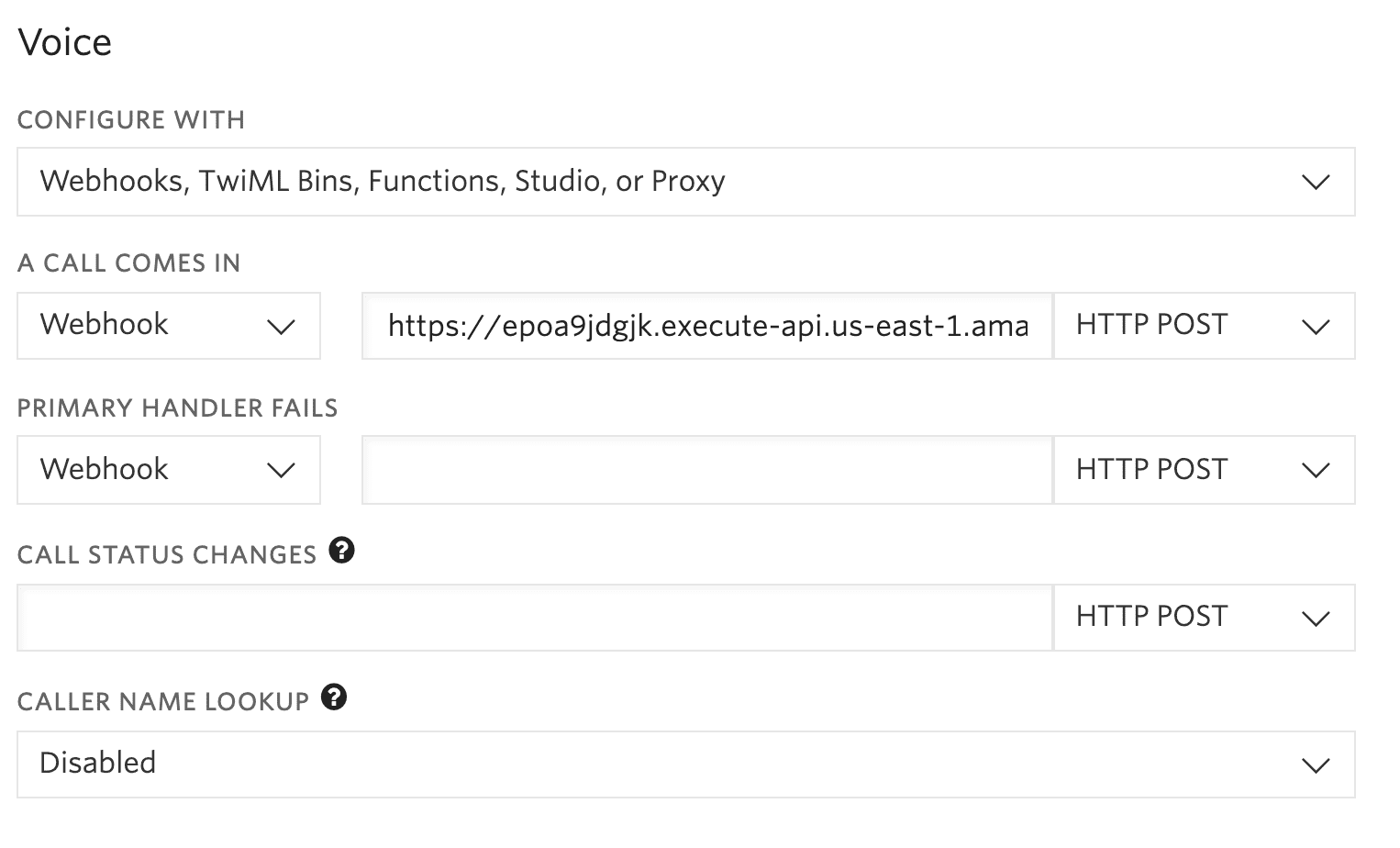The height and width of the screenshot is (848, 1400).
Task: Click the Caller Name Lookup help icon
Action: pos(334,697)
